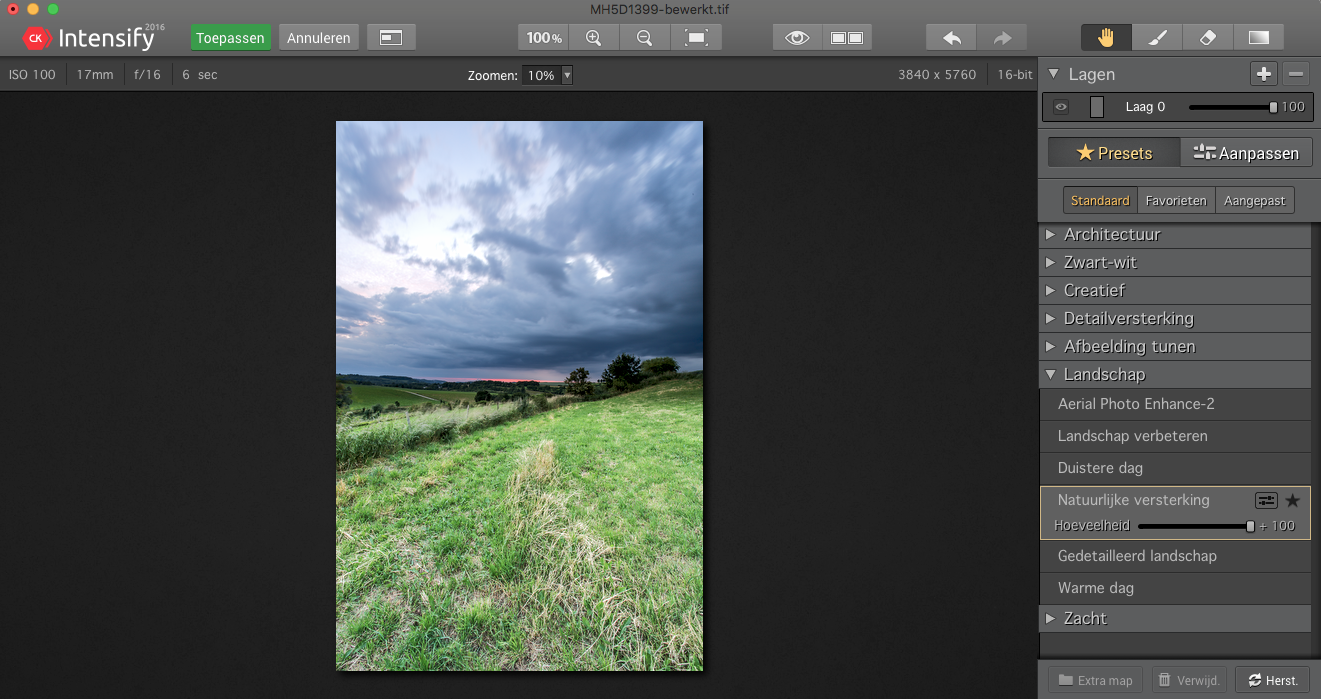Toggle the side-by-side compare view
1321x699 pixels.
pos(847,38)
